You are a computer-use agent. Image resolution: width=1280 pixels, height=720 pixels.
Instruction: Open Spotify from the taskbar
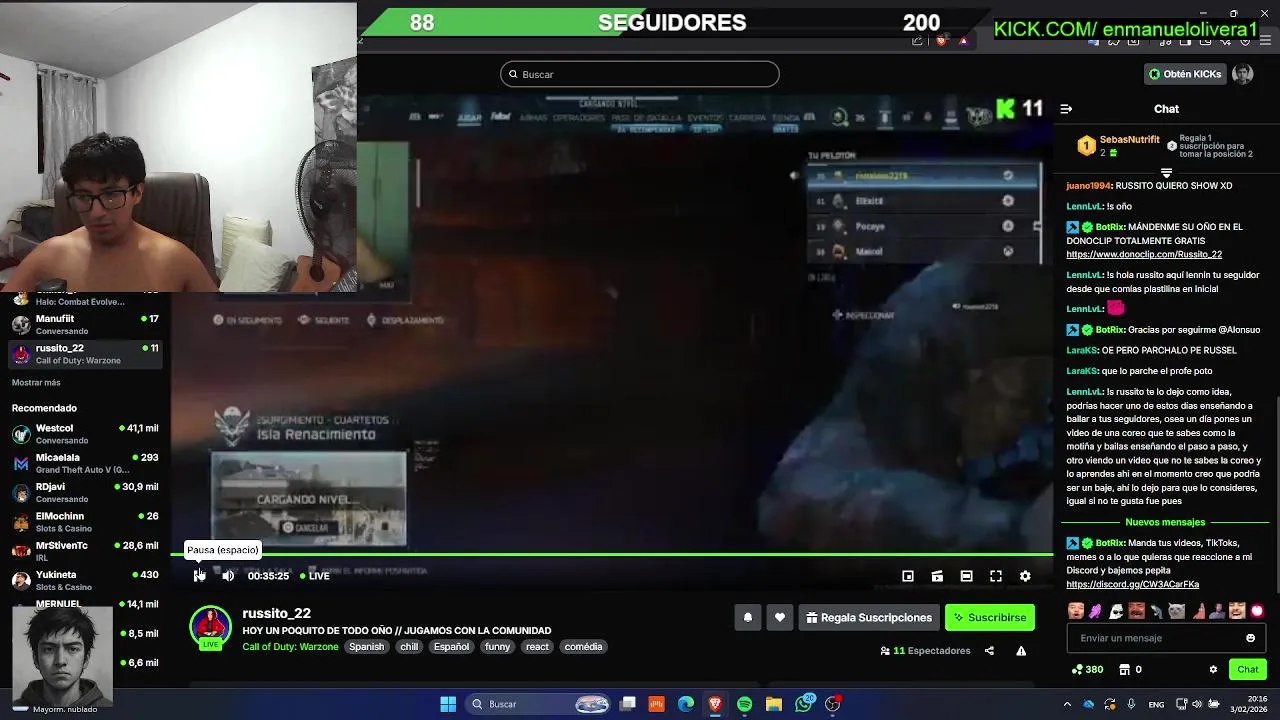745,704
